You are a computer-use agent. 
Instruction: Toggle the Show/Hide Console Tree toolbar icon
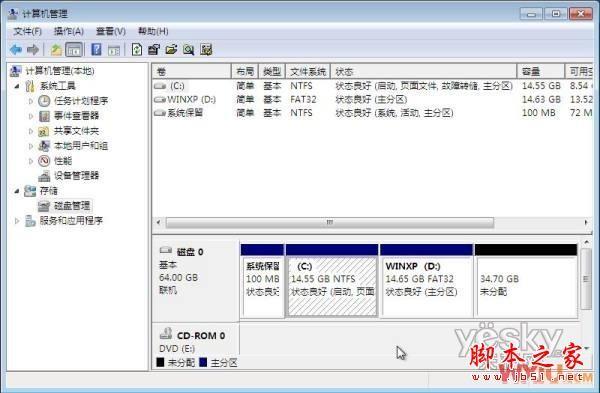(x=74, y=50)
